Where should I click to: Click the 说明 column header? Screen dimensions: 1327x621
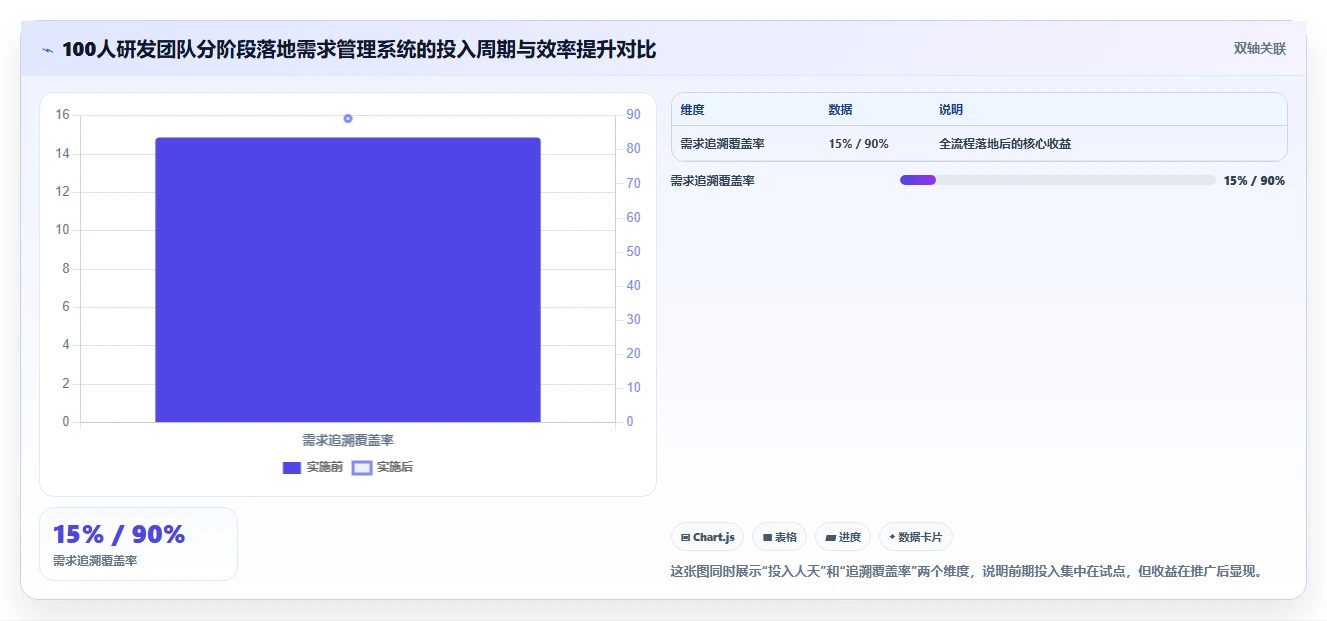951,110
